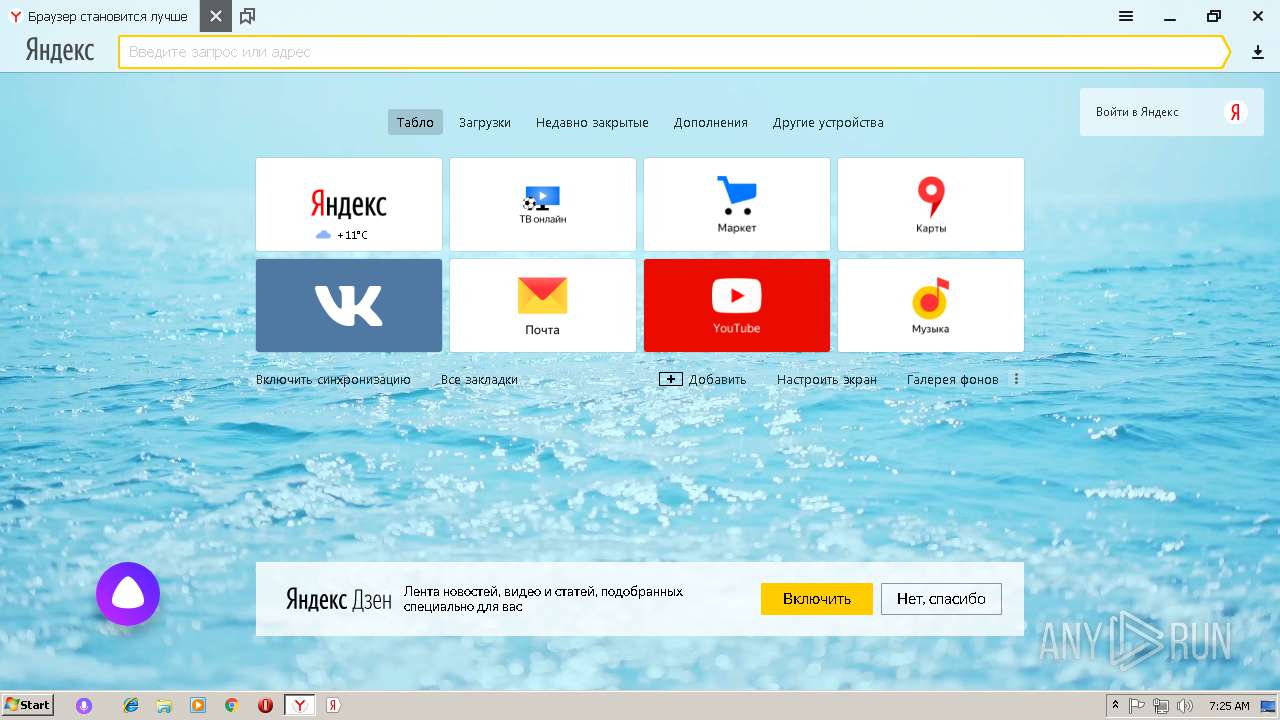Open the Маркет shopping cart tile
The height and width of the screenshot is (720, 1280).
pyautogui.click(x=737, y=204)
